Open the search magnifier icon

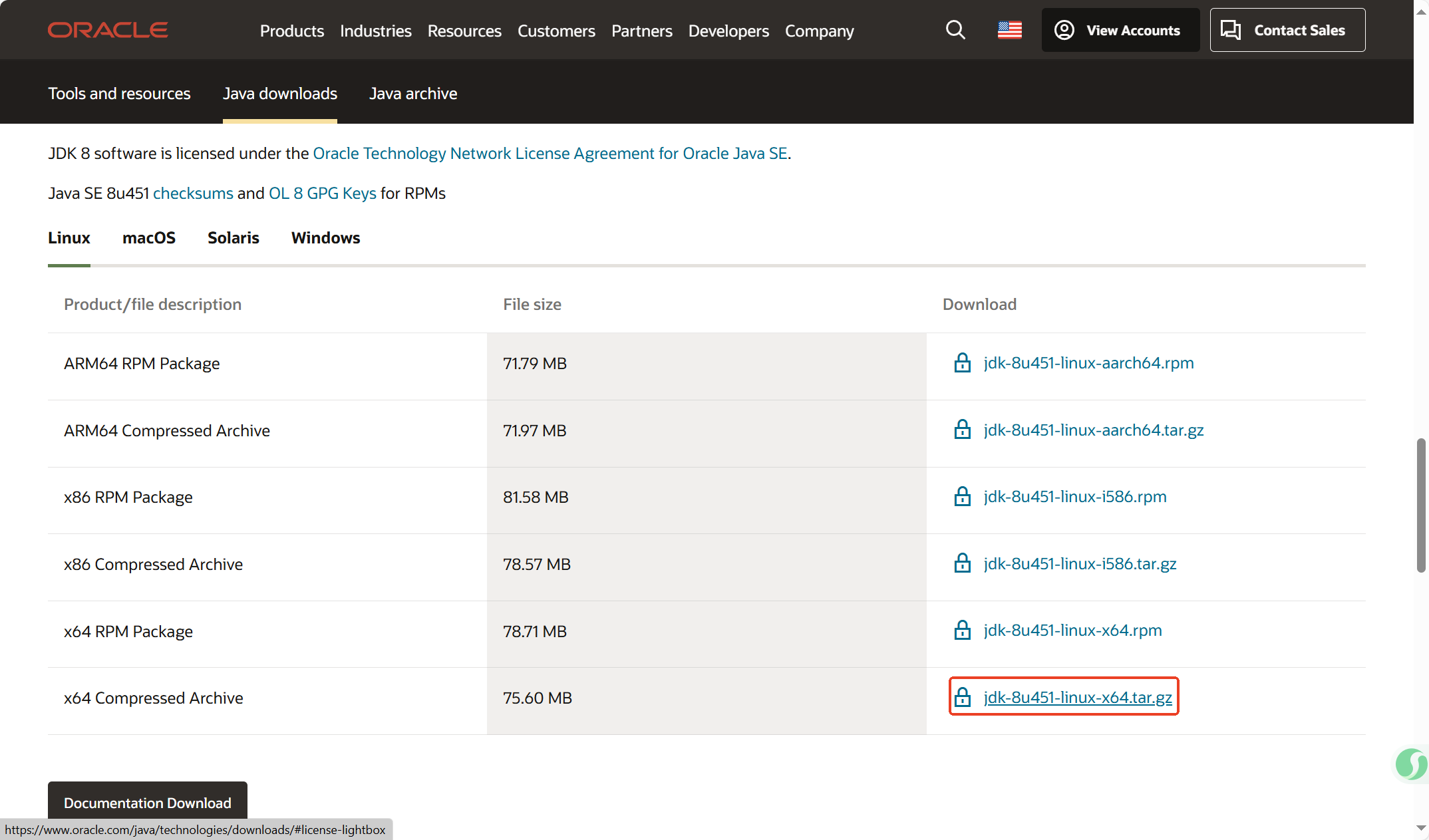955,30
